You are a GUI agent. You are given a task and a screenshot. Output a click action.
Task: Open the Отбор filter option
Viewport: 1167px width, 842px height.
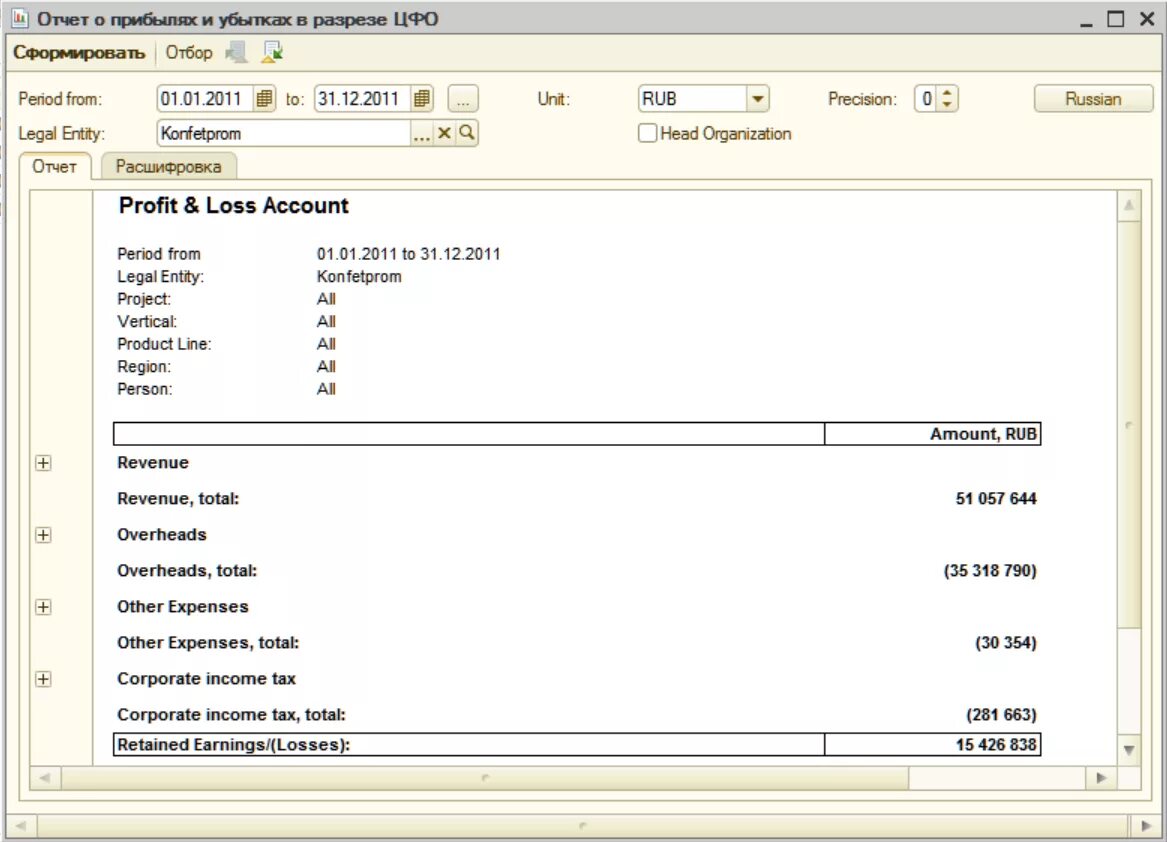(188, 53)
